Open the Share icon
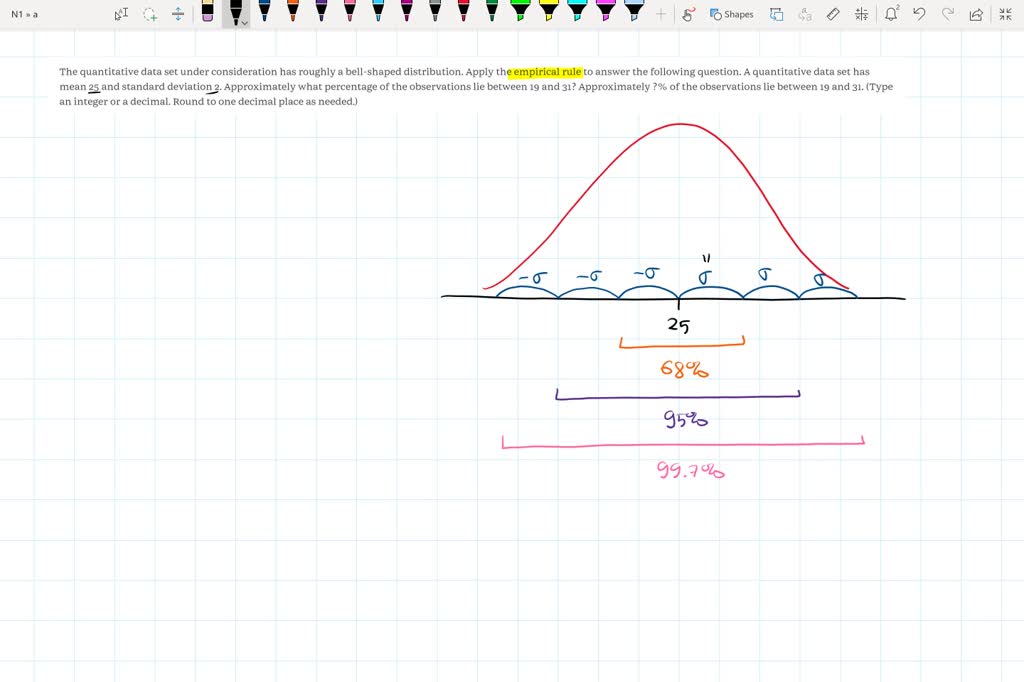Screen dimensions: 1024x682 tap(976, 14)
